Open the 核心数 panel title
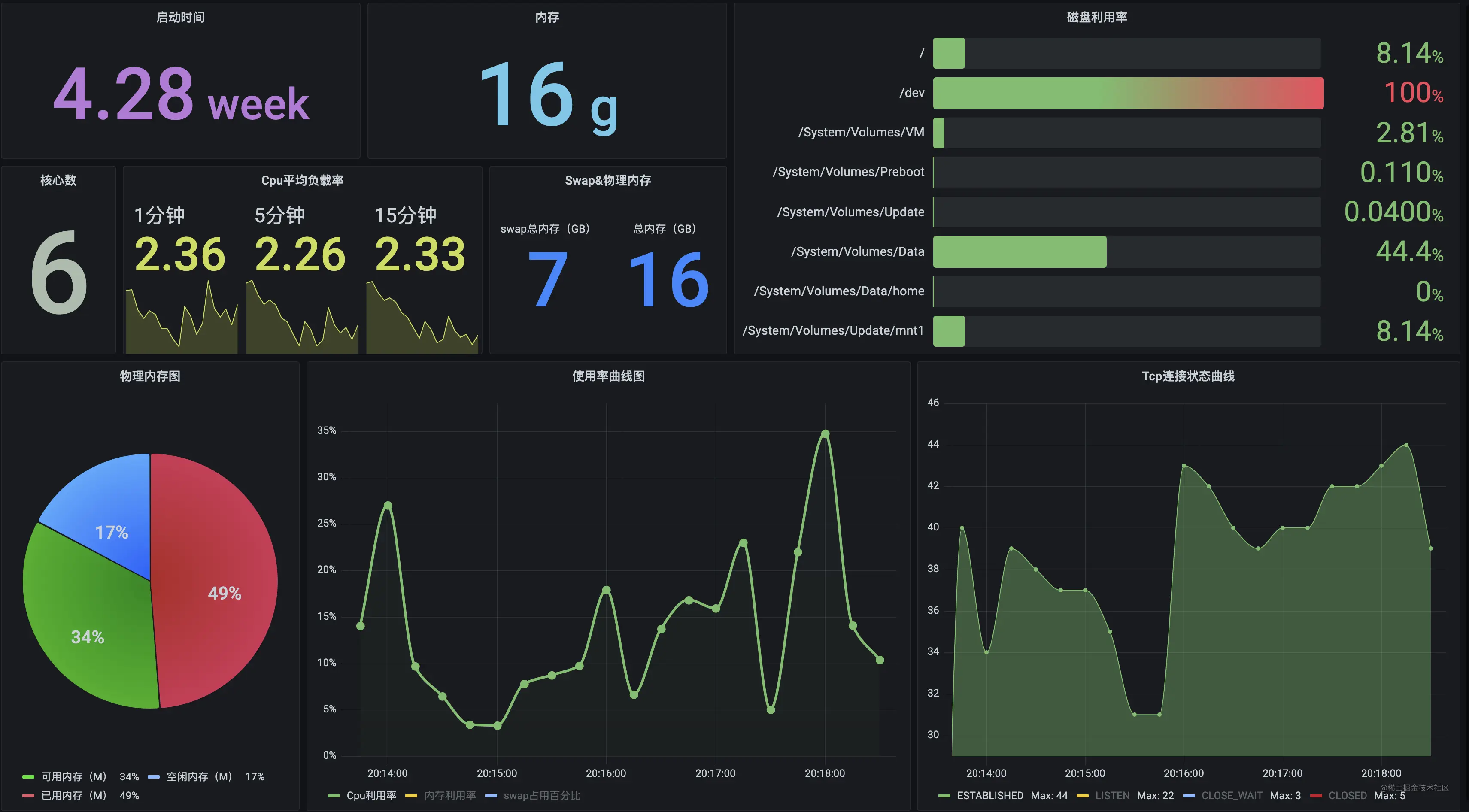 (x=58, y=180)
